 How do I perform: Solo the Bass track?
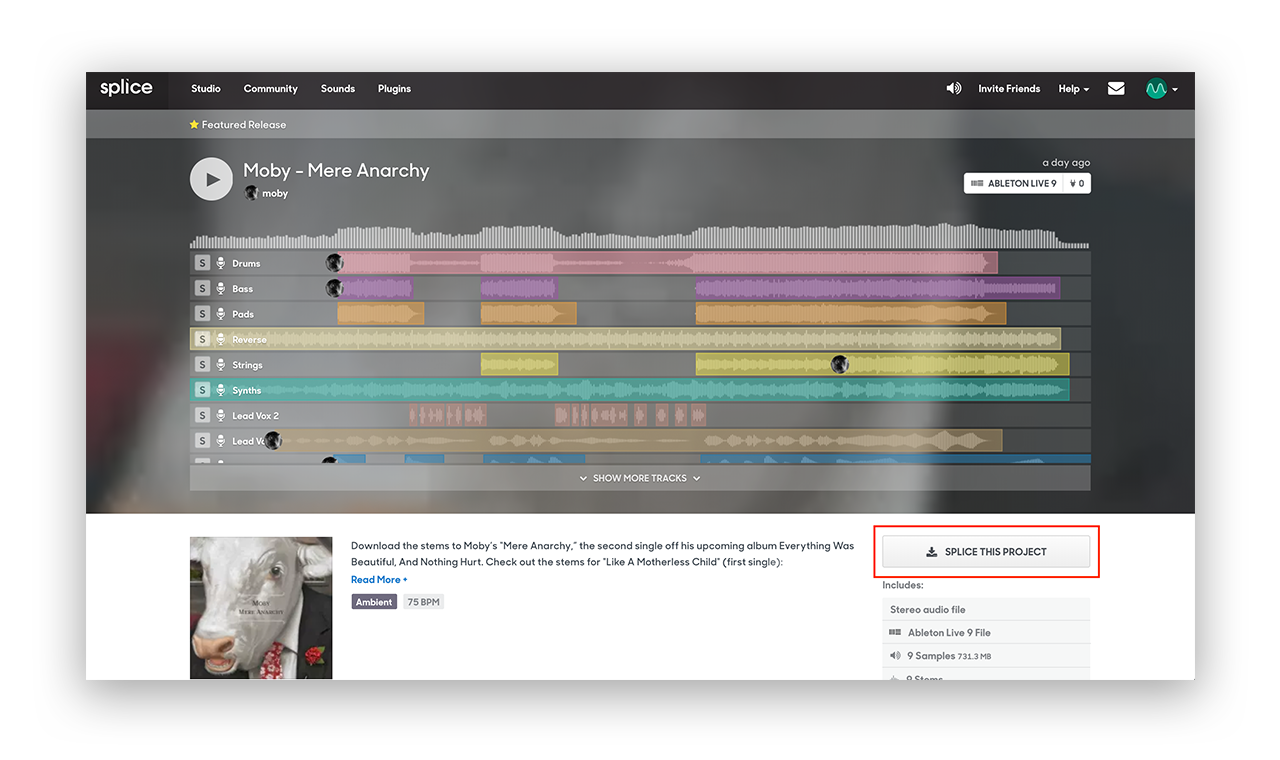pyautogui.click(x=202, y=288)
